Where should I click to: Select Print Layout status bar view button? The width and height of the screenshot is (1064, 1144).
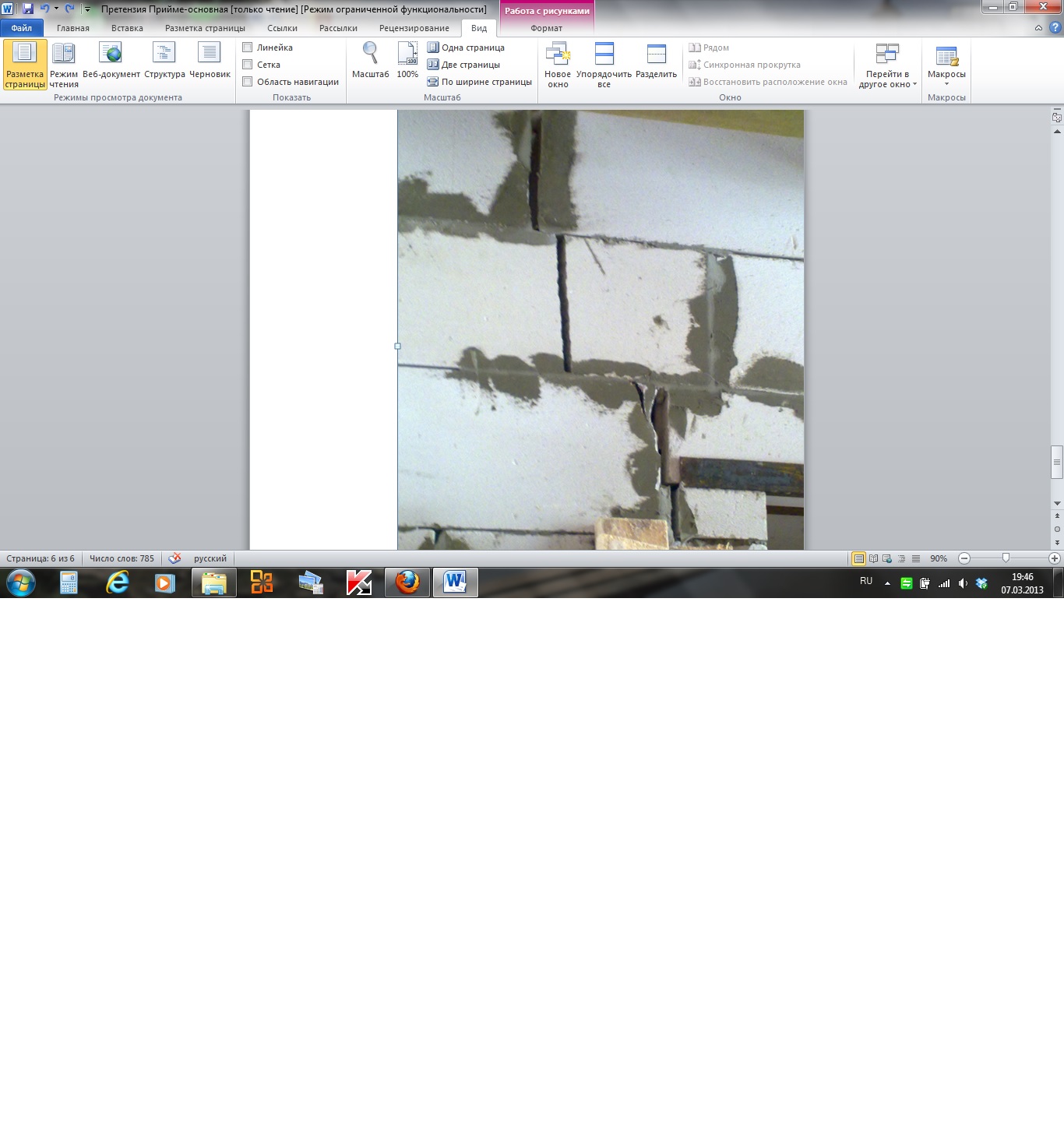pyautogui.click(x=858, y=558)
